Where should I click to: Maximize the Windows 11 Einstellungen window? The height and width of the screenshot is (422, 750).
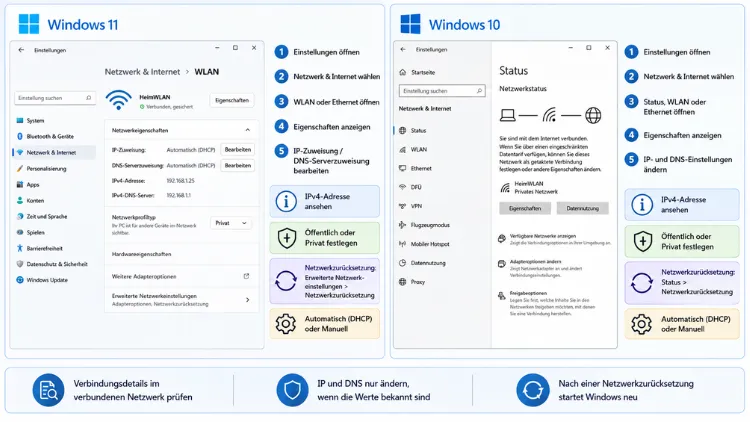point(235,48)
